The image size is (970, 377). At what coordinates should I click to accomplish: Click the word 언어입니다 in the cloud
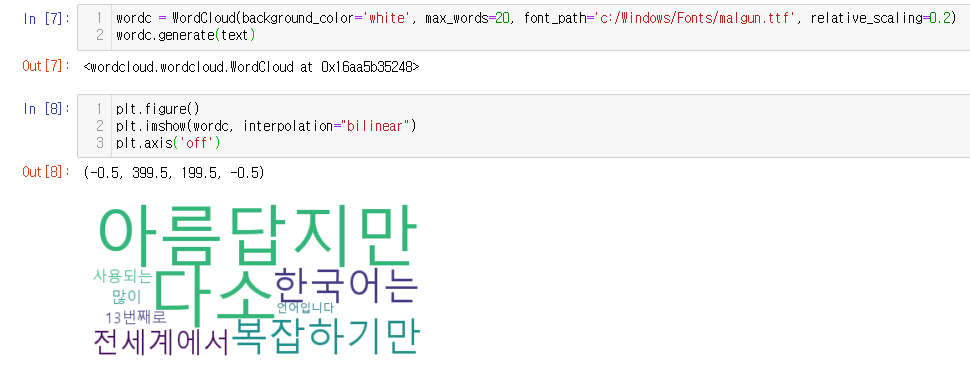305,308
